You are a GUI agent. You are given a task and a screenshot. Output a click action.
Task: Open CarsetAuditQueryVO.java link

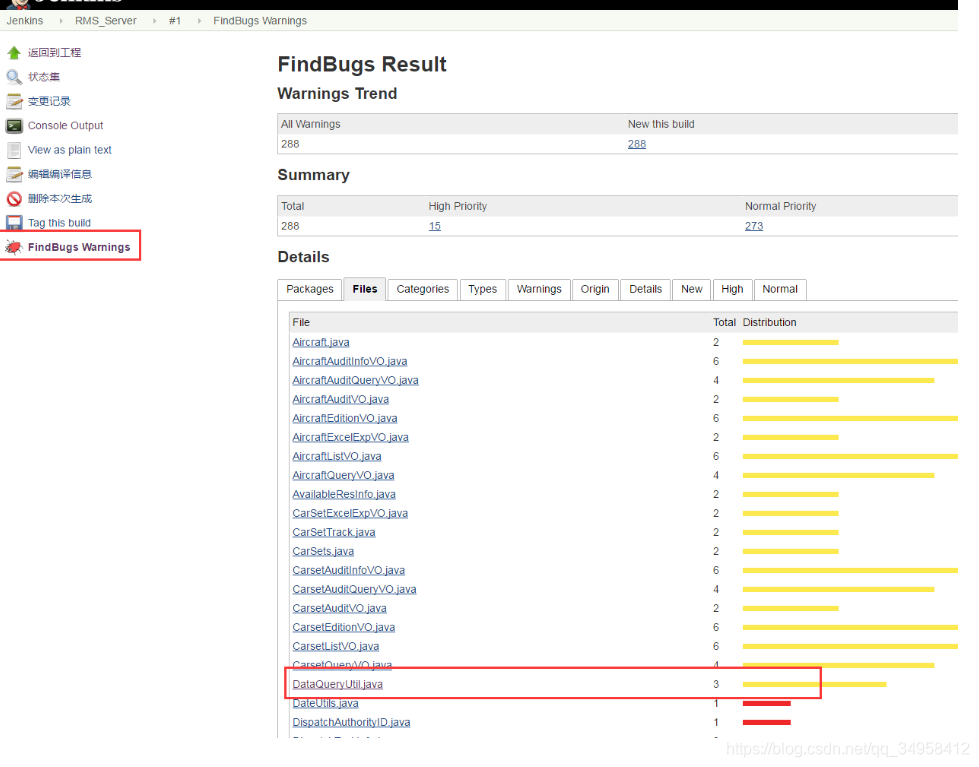click(x=354, y=589)
